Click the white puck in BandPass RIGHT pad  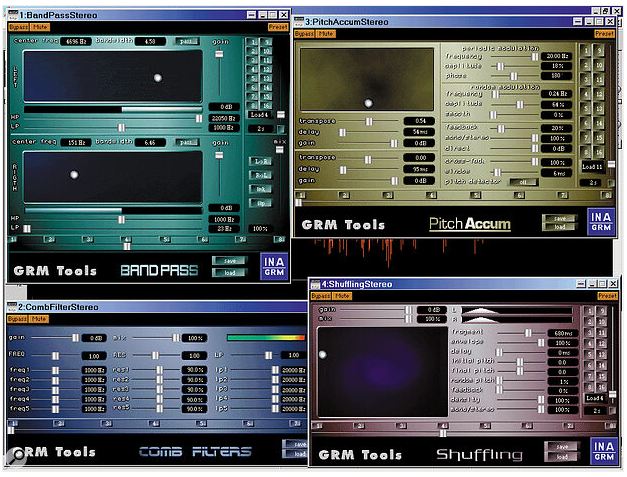[x=74, y=174]
